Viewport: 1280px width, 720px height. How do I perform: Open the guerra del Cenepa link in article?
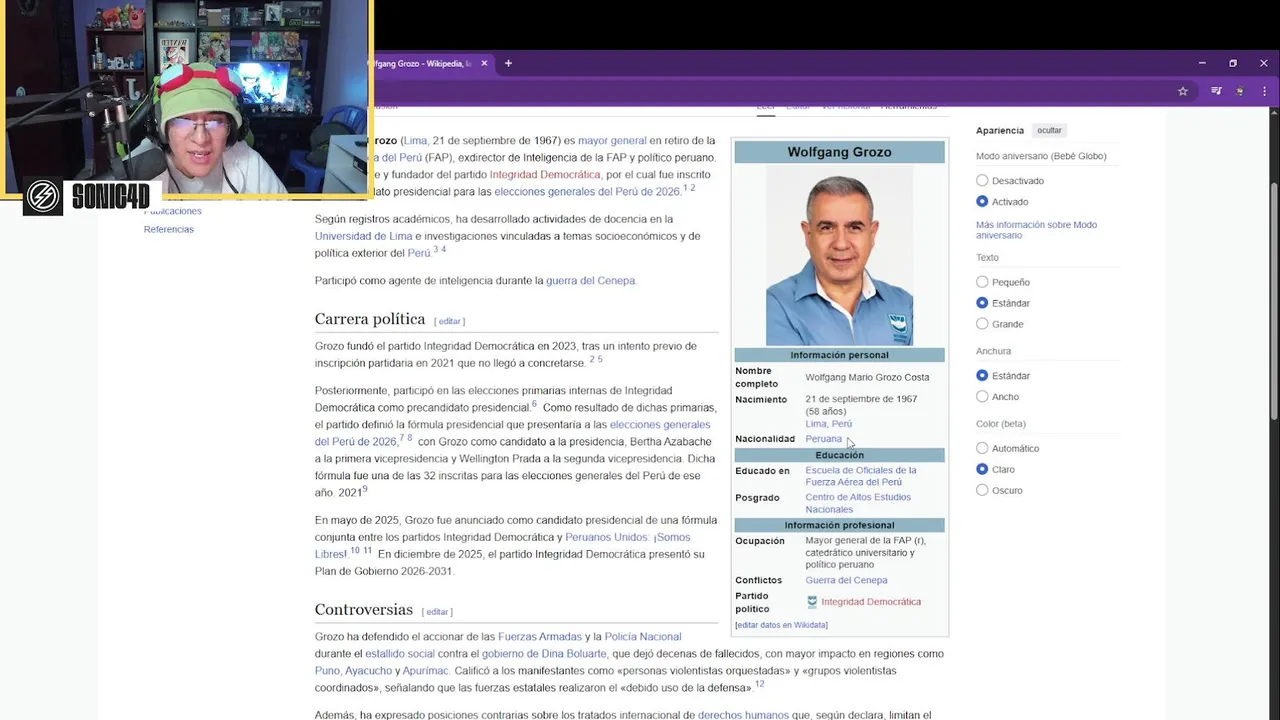(590, 281)
